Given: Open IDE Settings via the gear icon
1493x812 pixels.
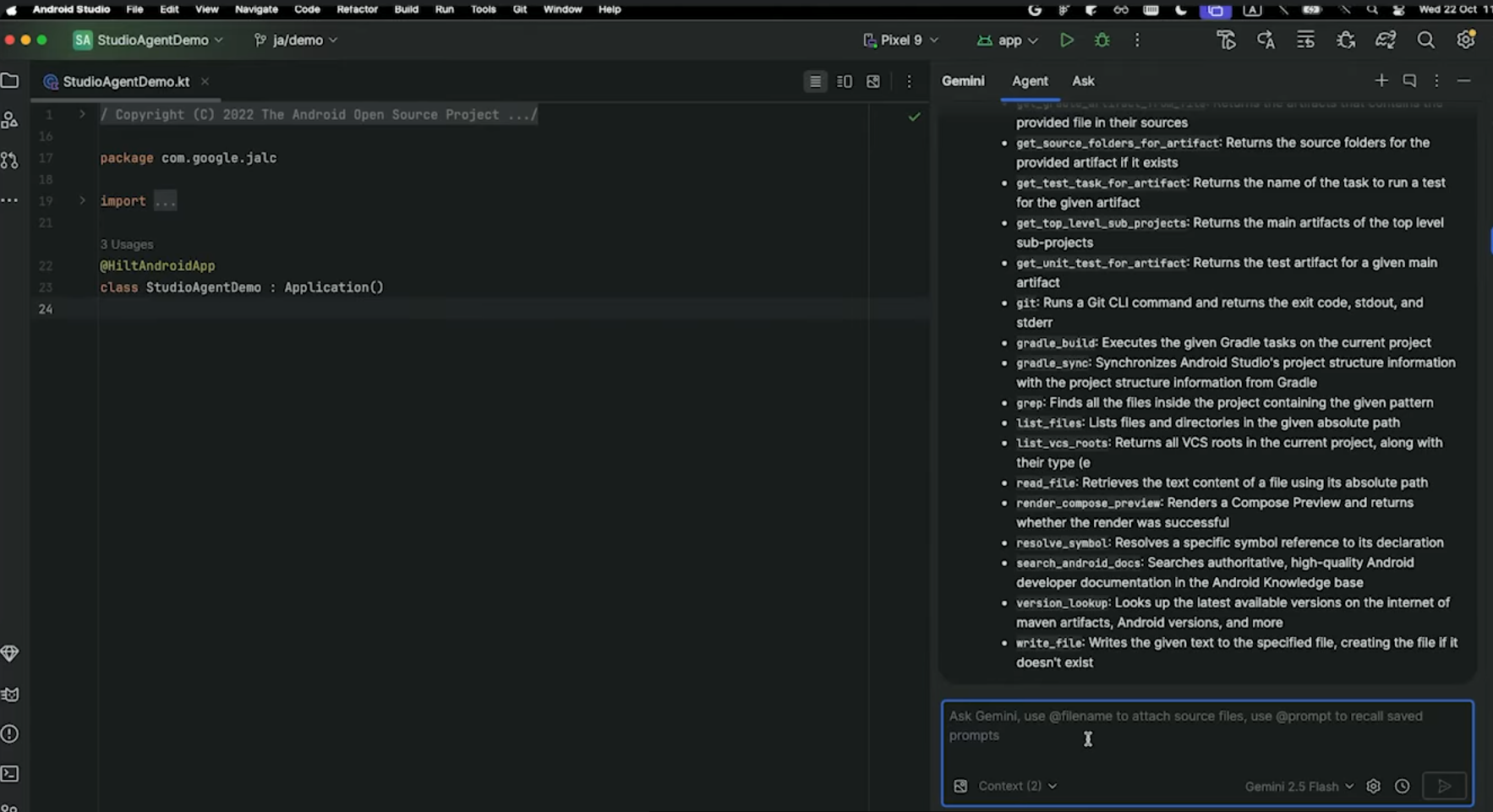Looking at the screenshot, I should click(x=1467, y=40).
